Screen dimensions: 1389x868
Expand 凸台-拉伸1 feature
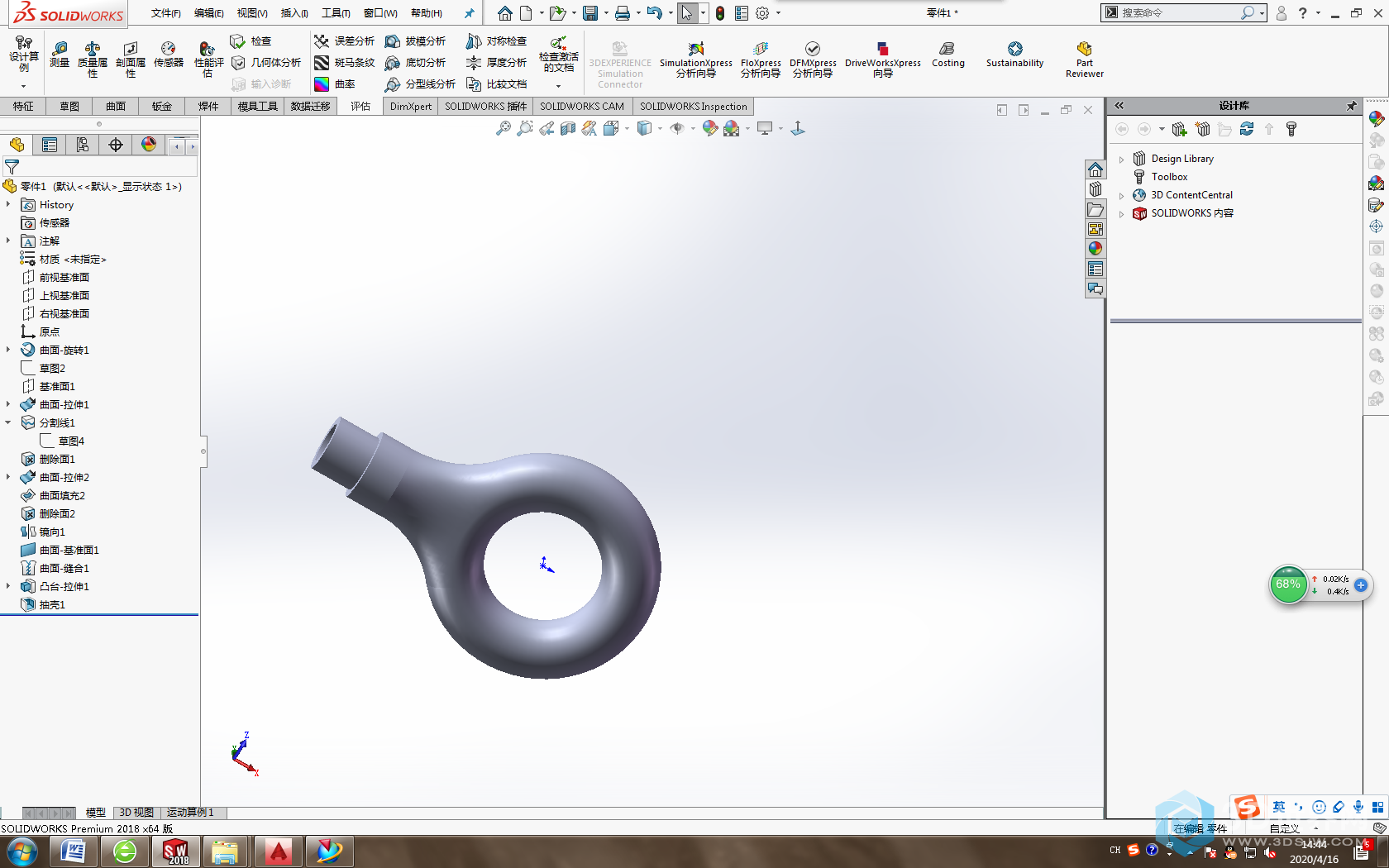[x=8, y=586]
